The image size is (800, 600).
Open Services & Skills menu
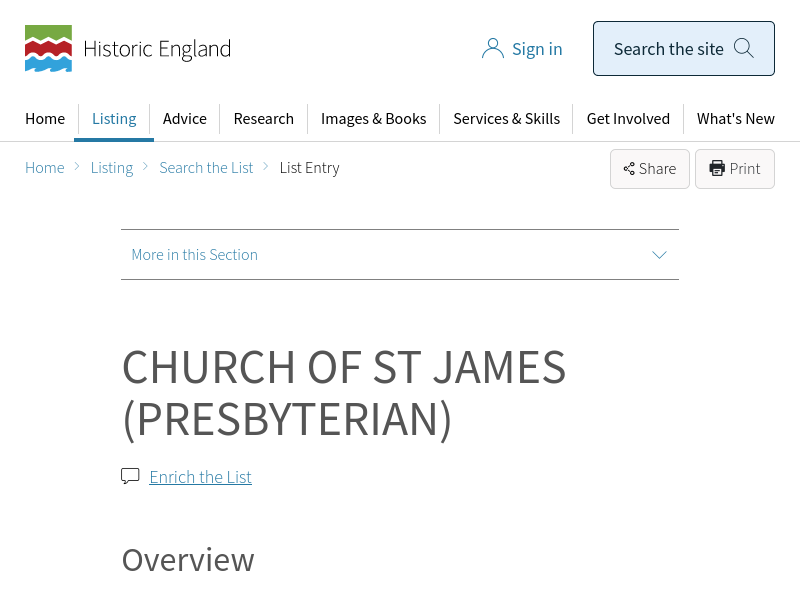(506, 119)
